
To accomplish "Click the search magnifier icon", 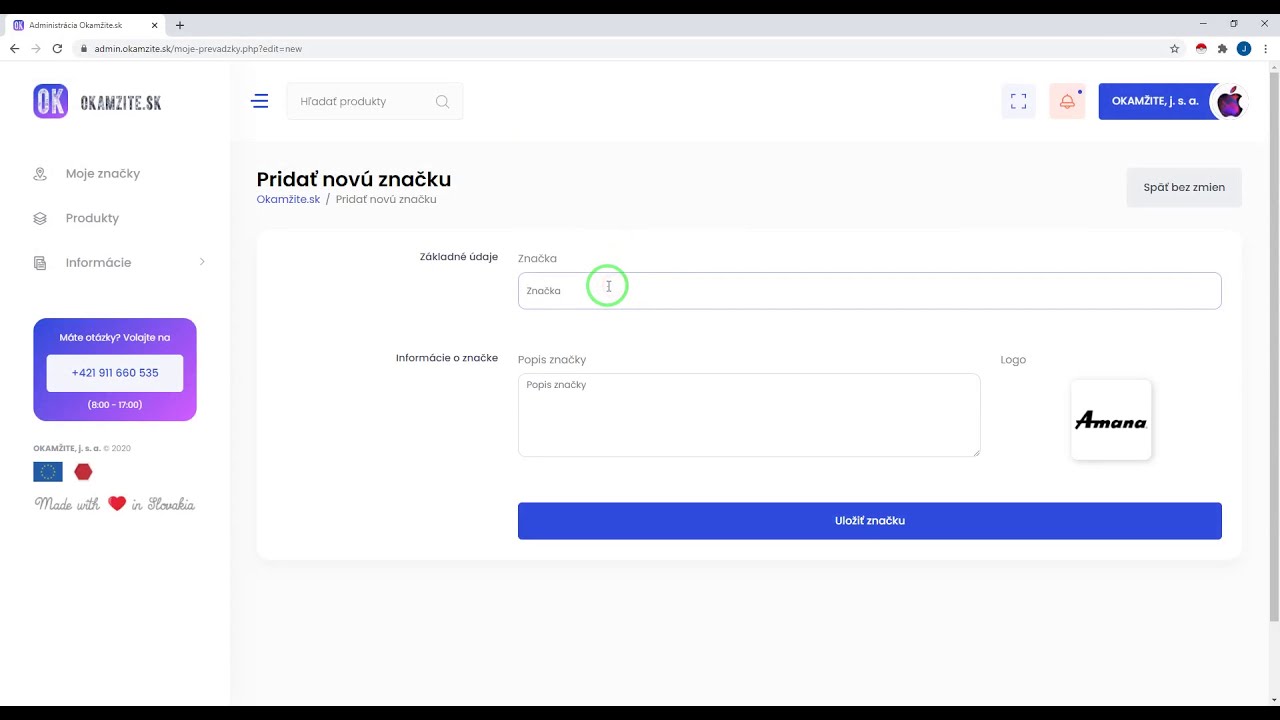I will point(442,101).
